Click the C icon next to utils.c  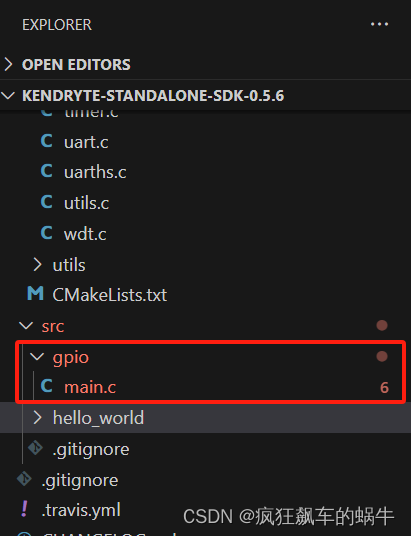tap(47, 202)
